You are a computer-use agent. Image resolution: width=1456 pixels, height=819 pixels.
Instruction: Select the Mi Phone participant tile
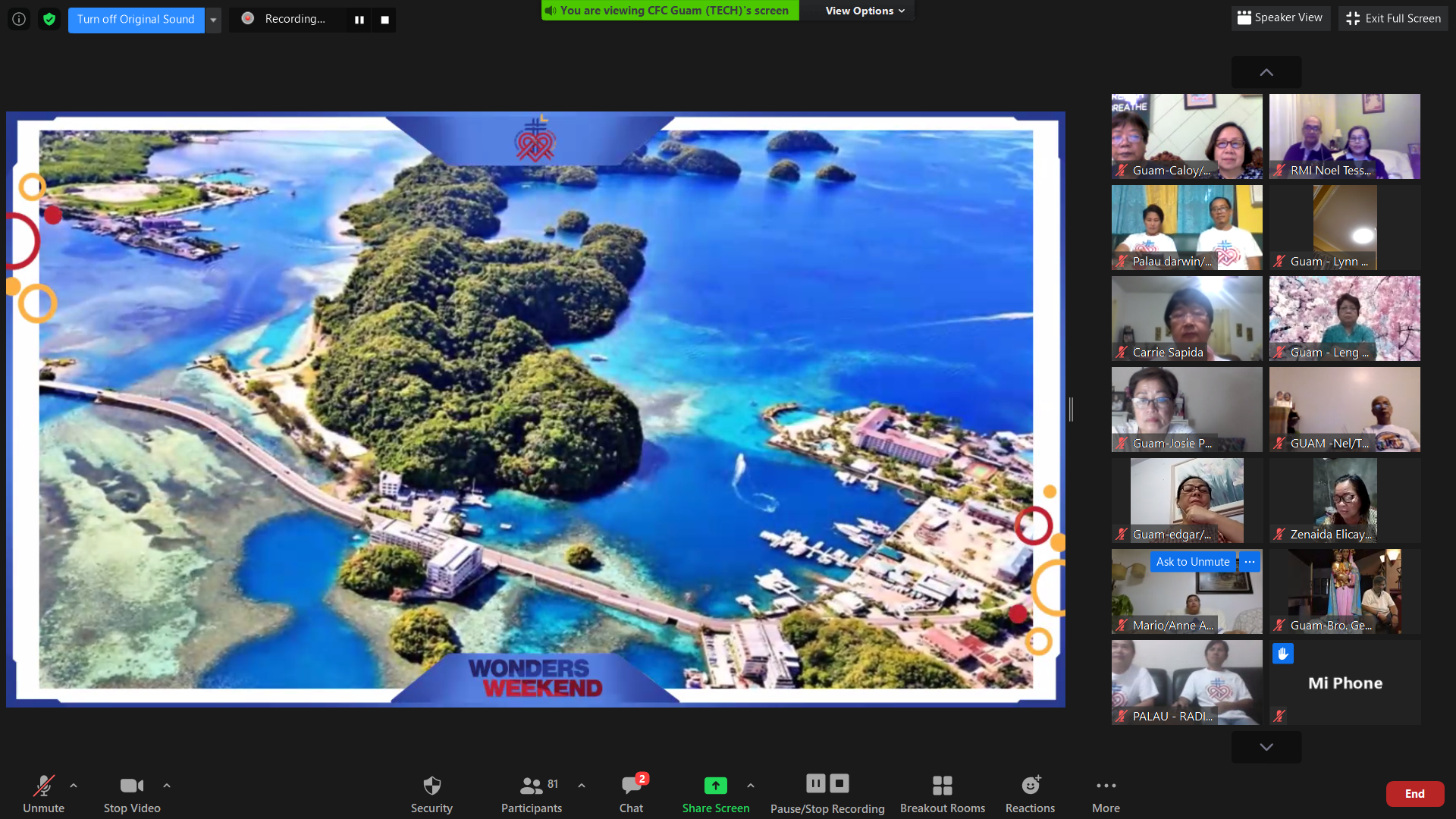coord(1345,682)
